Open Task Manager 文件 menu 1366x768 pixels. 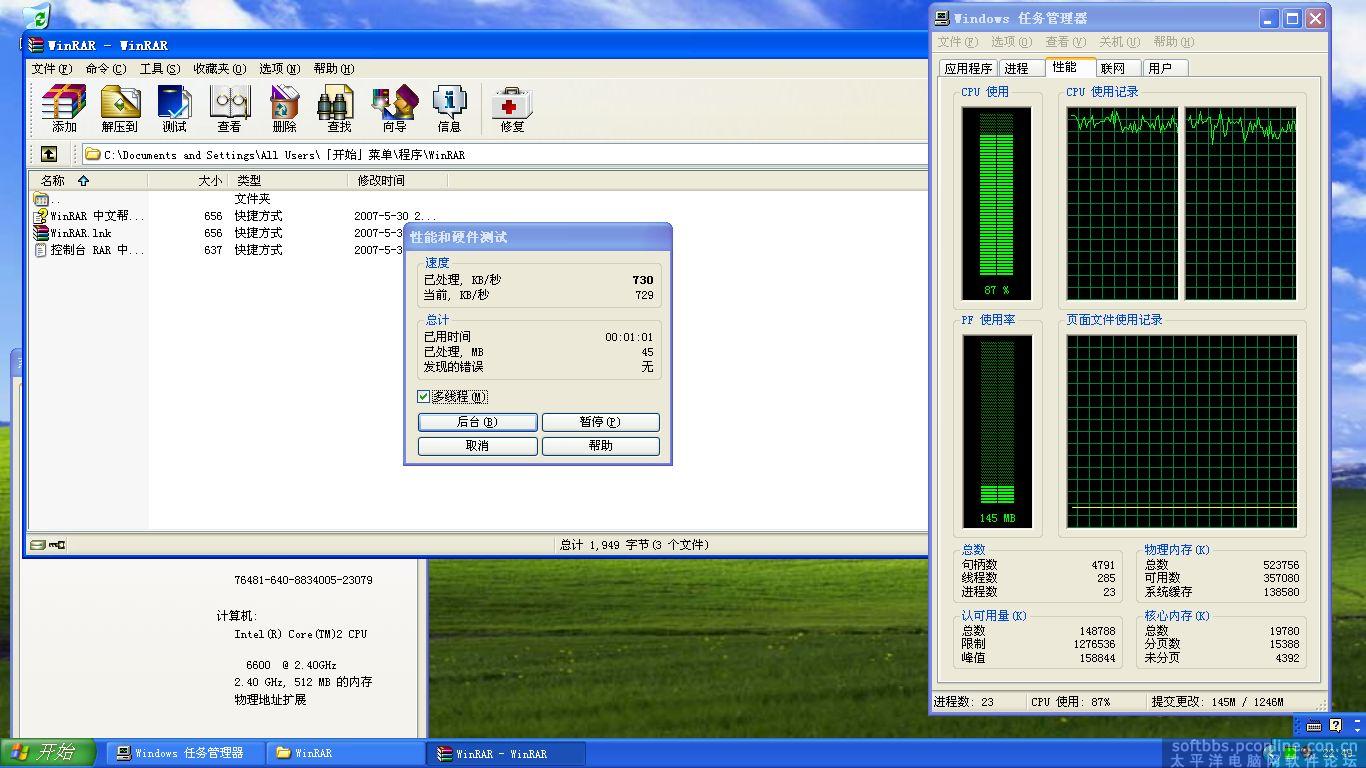click(958, 42)
